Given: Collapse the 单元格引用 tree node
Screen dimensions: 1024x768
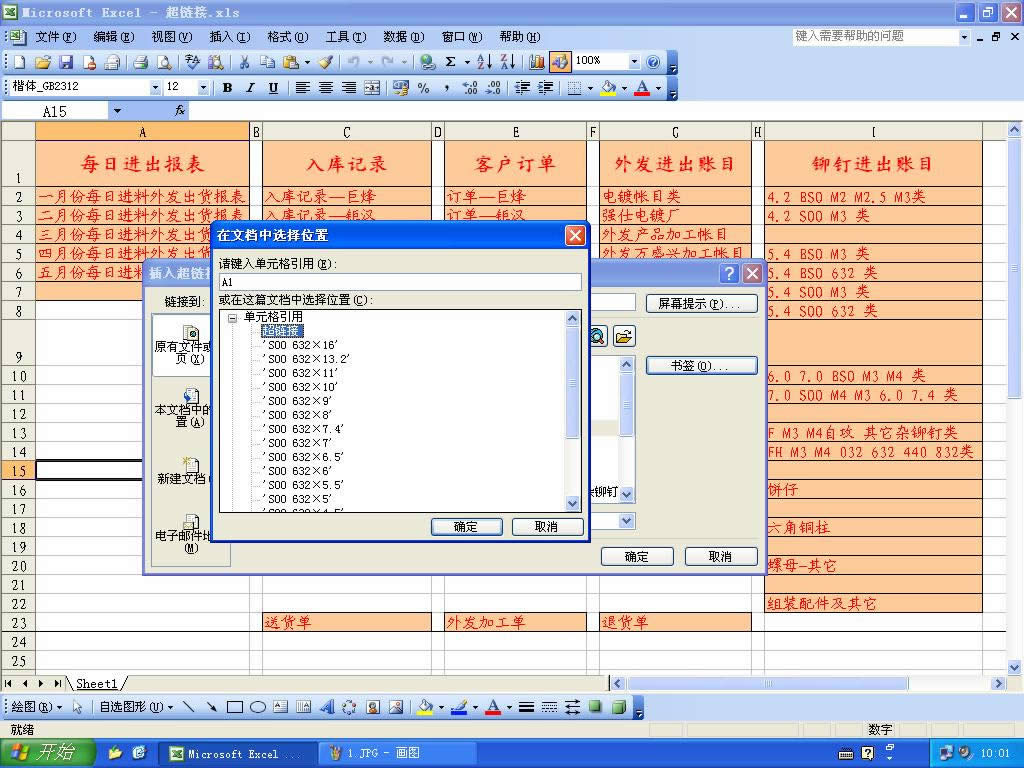Looking at the screenshot, I should point(232,318).
